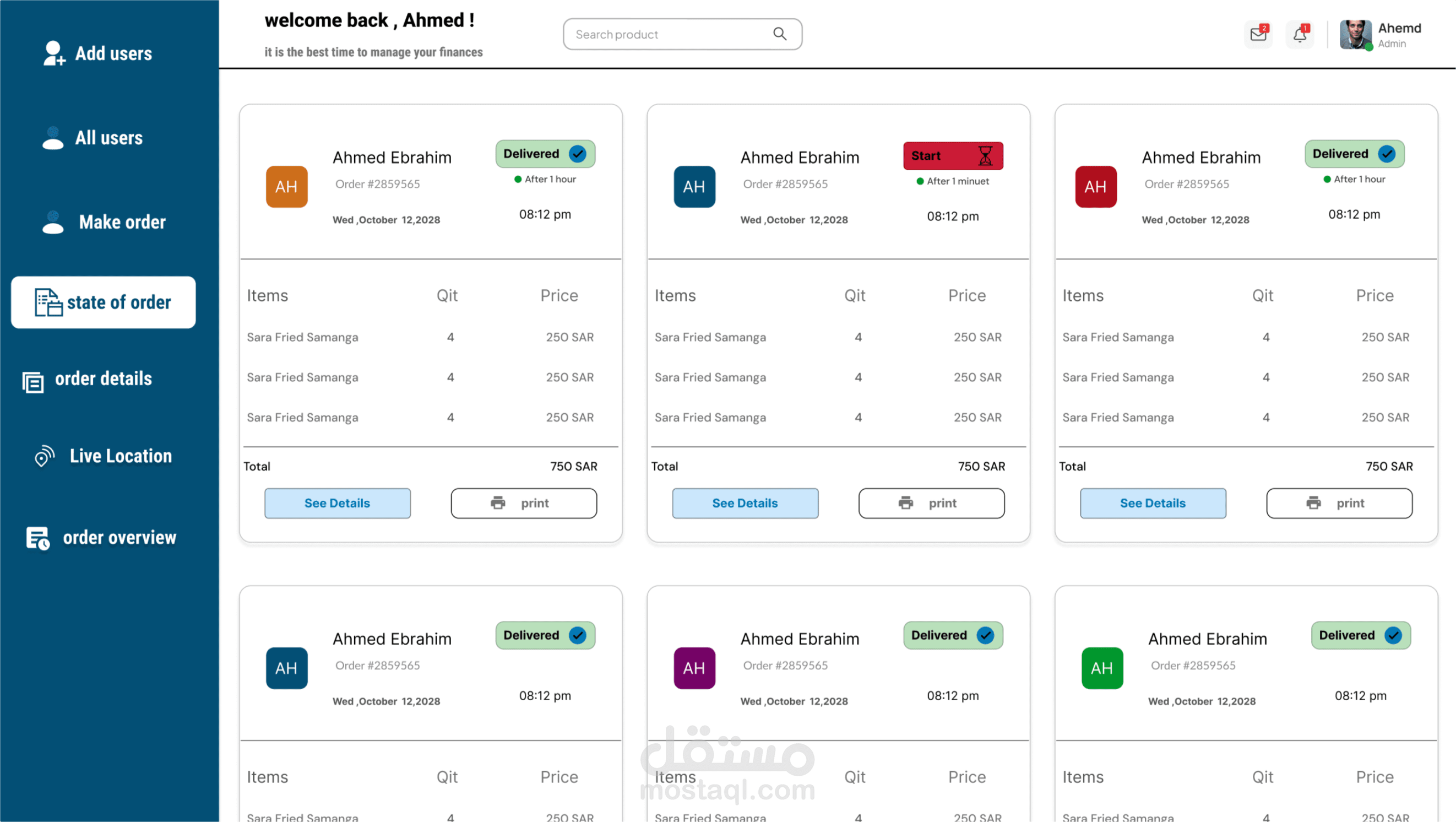The height and width of the screenshot is (822, 1456).
Task: Click the print button on the top-right order card
Action: point(1339,502)
